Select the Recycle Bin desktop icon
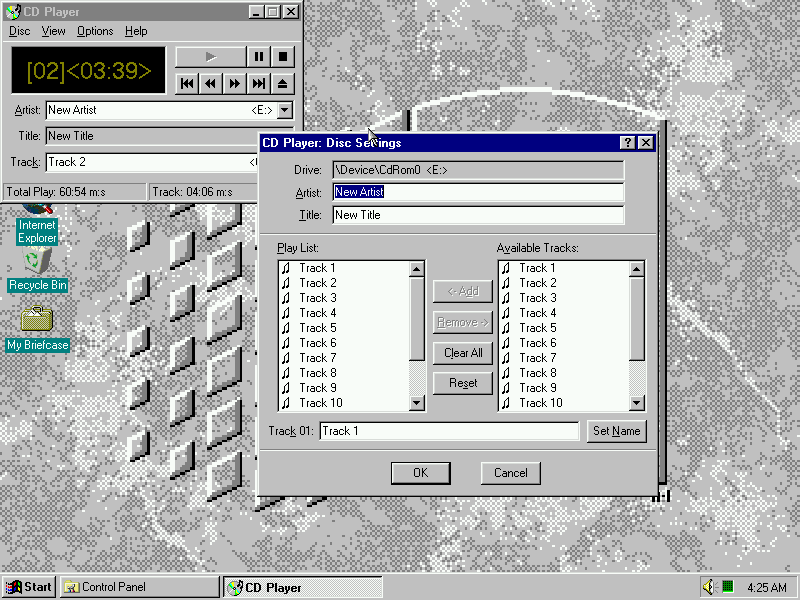Image resolution: width=800 pixels, height=600 pixels. [37, 264]
